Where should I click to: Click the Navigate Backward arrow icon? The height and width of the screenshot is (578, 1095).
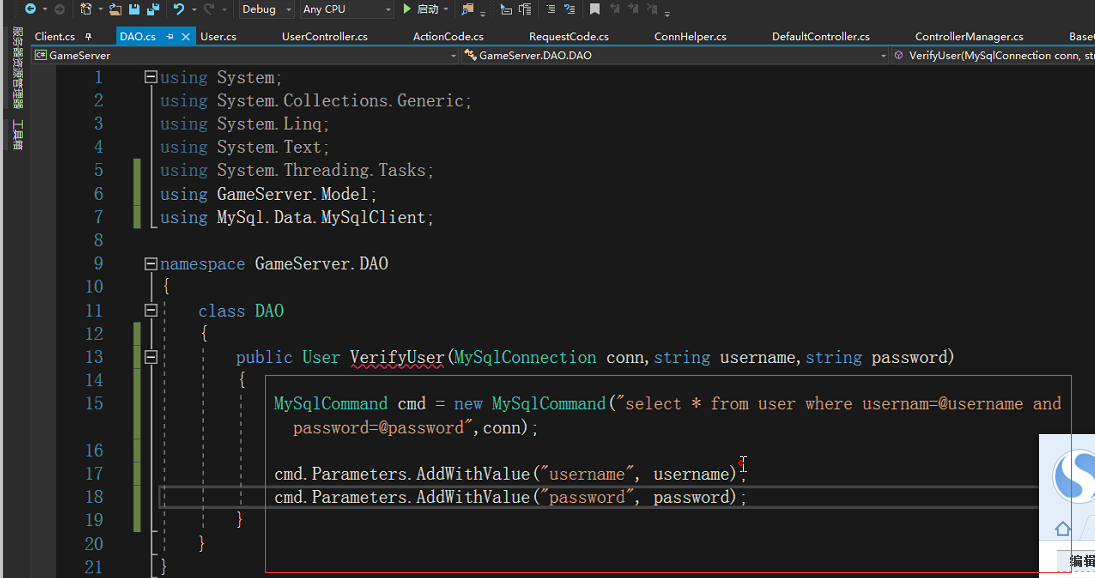pos(30,9)
